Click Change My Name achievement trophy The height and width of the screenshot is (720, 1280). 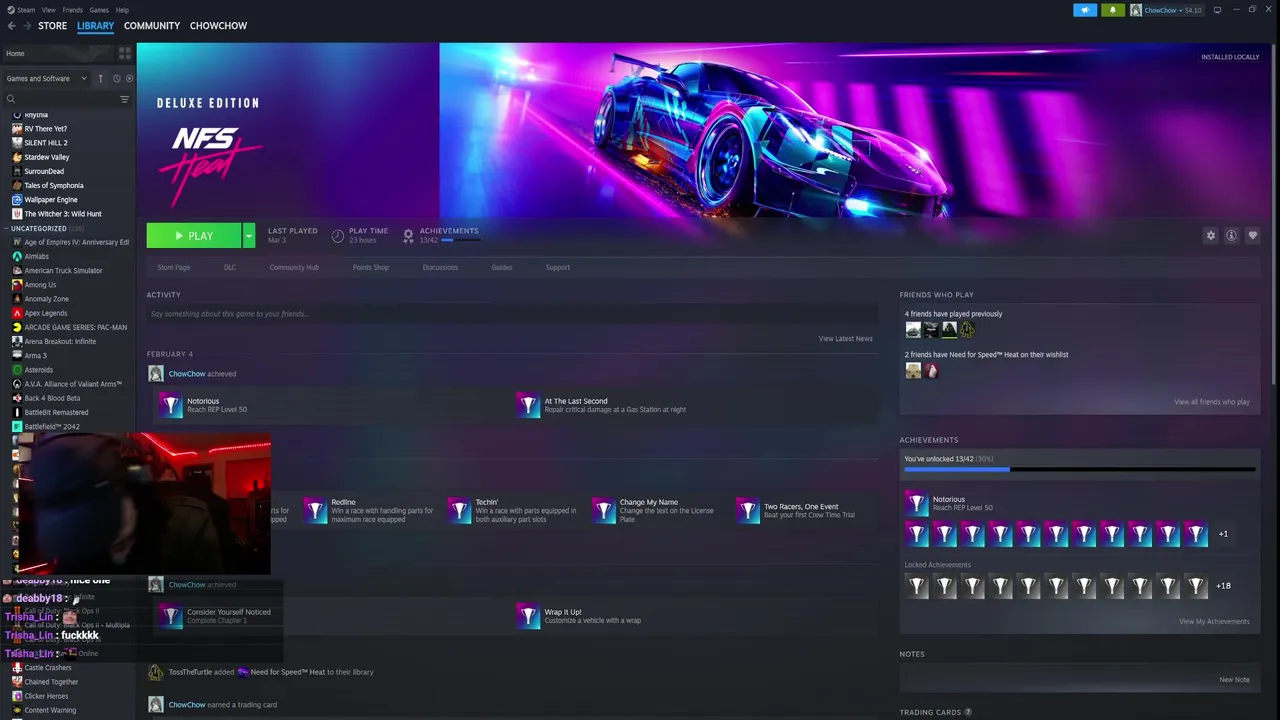point(603,511)
